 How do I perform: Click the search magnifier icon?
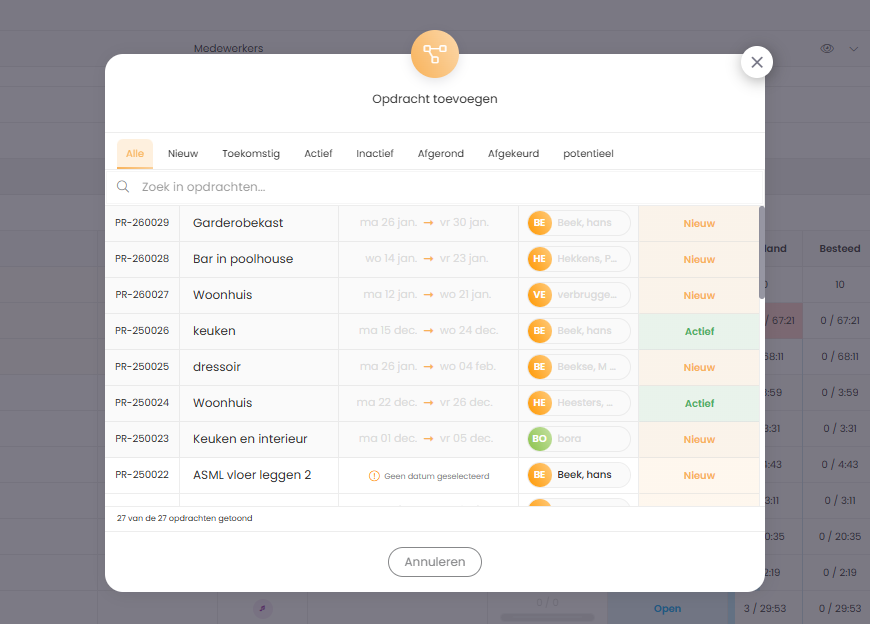click(123, 187)
